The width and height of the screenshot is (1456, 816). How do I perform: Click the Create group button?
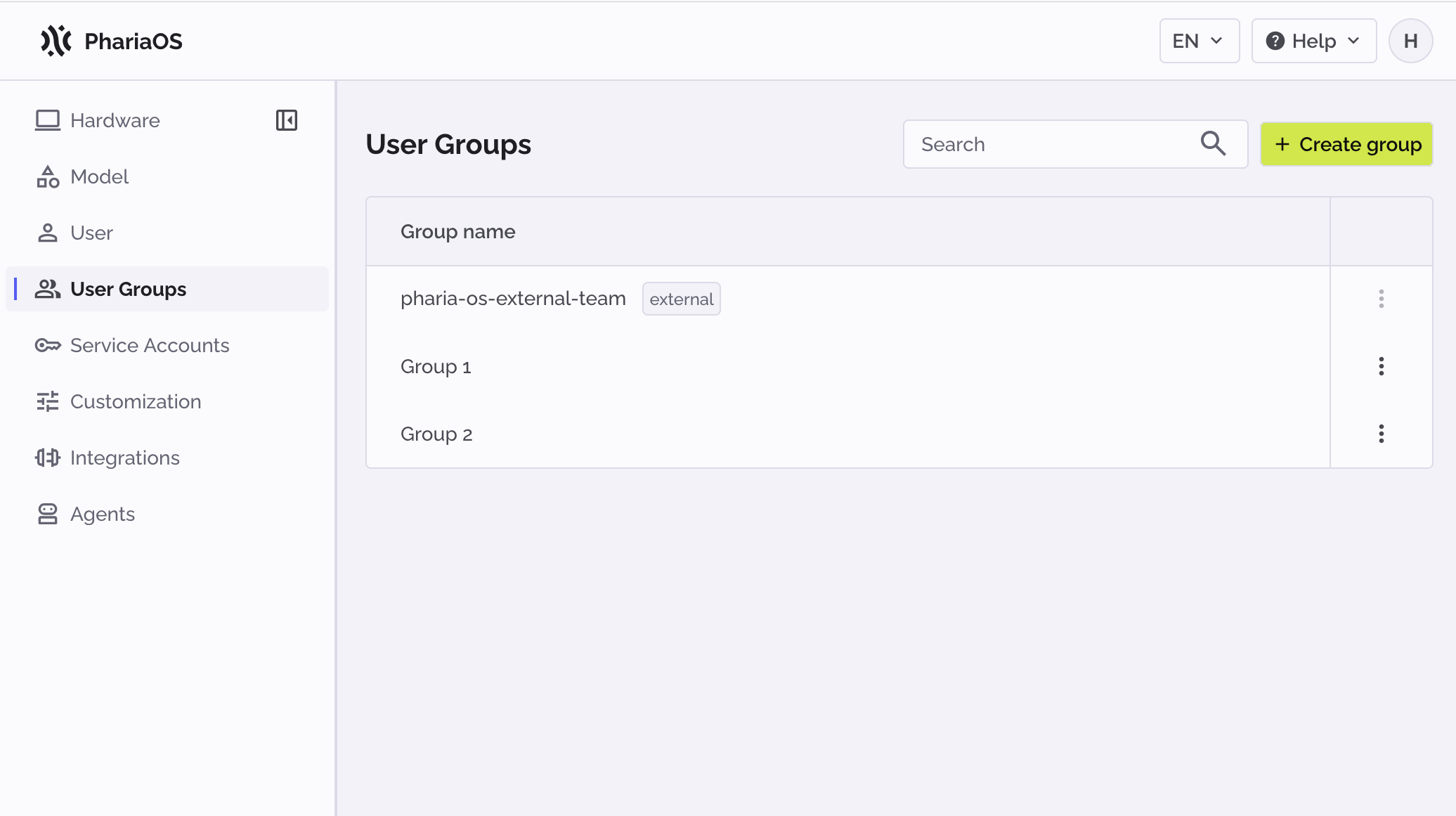tap(1346, 144)
